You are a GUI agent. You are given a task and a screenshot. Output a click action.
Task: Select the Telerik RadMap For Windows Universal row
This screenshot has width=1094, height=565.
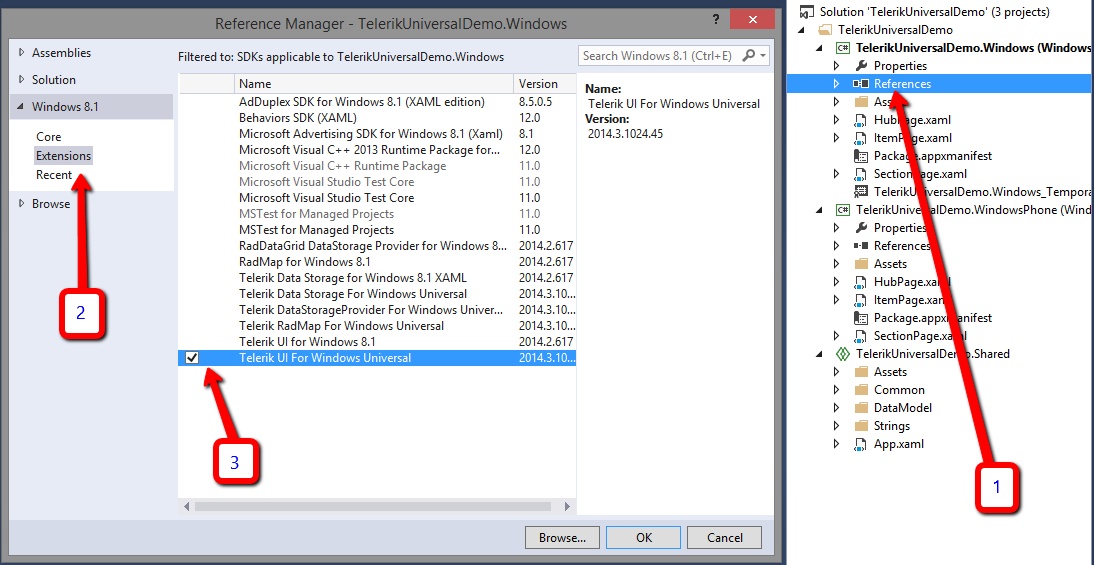point(341,326)
